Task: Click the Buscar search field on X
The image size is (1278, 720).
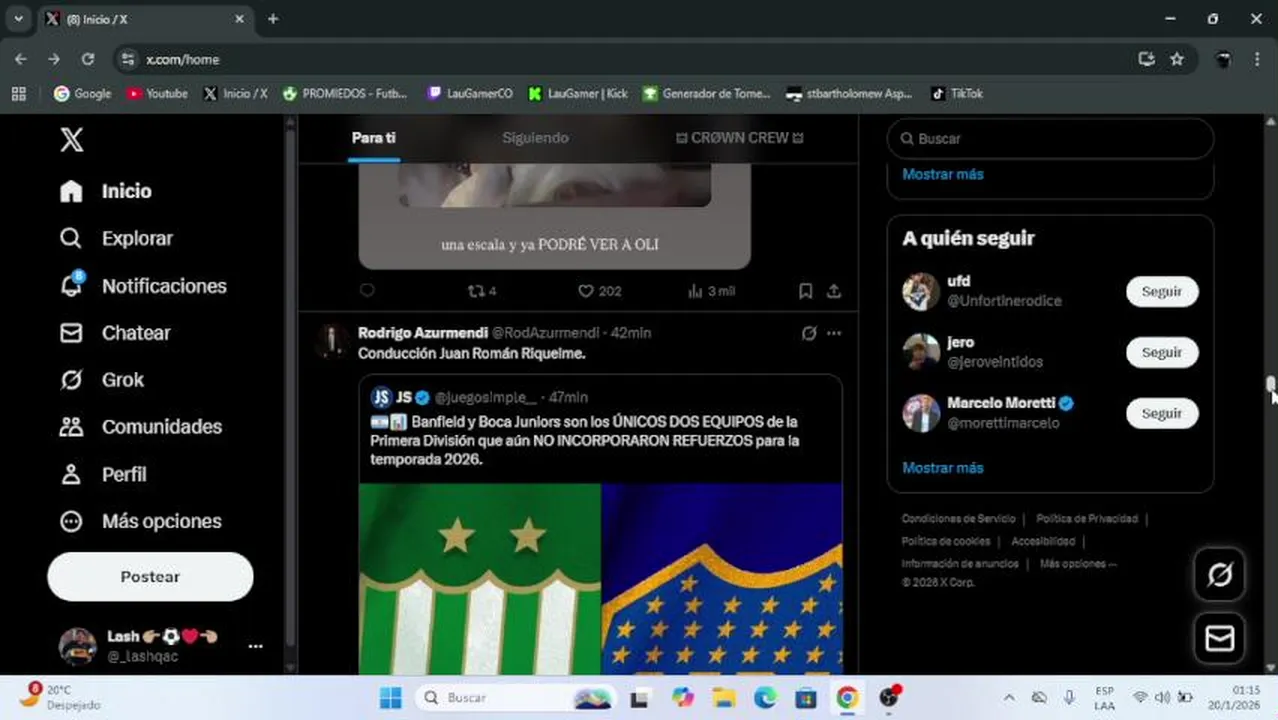Action: pyautogui.click(x=1050, y=139)
